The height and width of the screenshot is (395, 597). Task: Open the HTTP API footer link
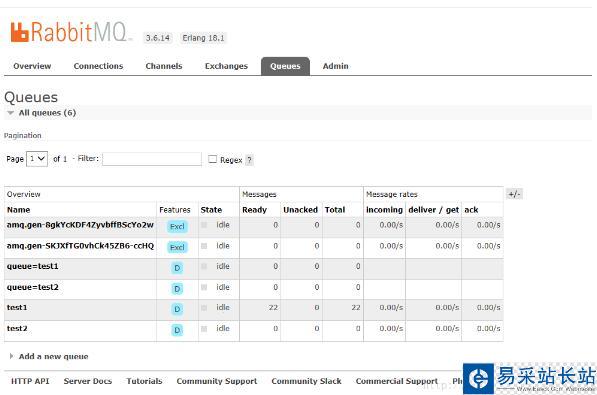30,381
